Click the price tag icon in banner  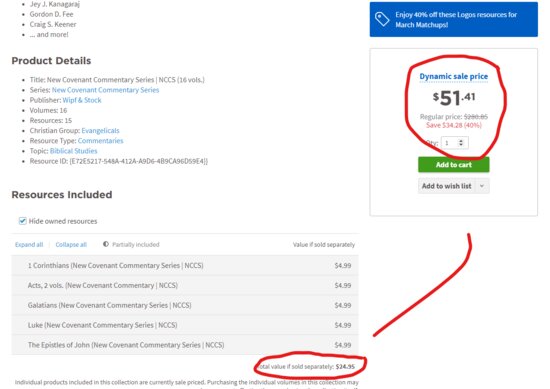[x=382, y=19]
